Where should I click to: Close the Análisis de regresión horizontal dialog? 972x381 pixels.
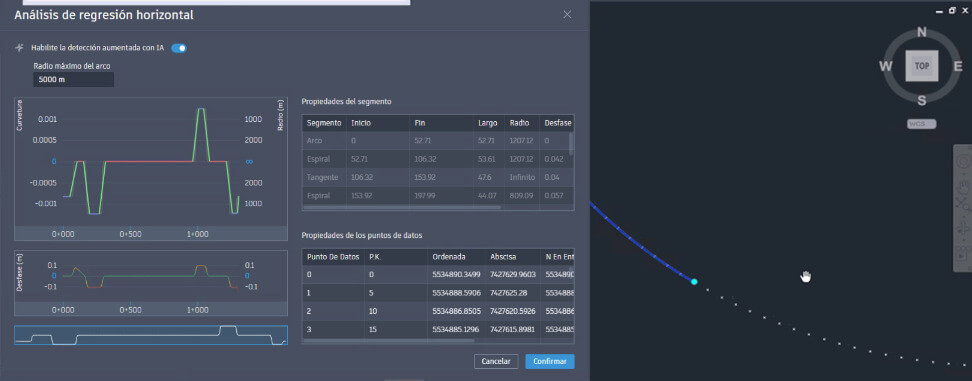[567, 15]
